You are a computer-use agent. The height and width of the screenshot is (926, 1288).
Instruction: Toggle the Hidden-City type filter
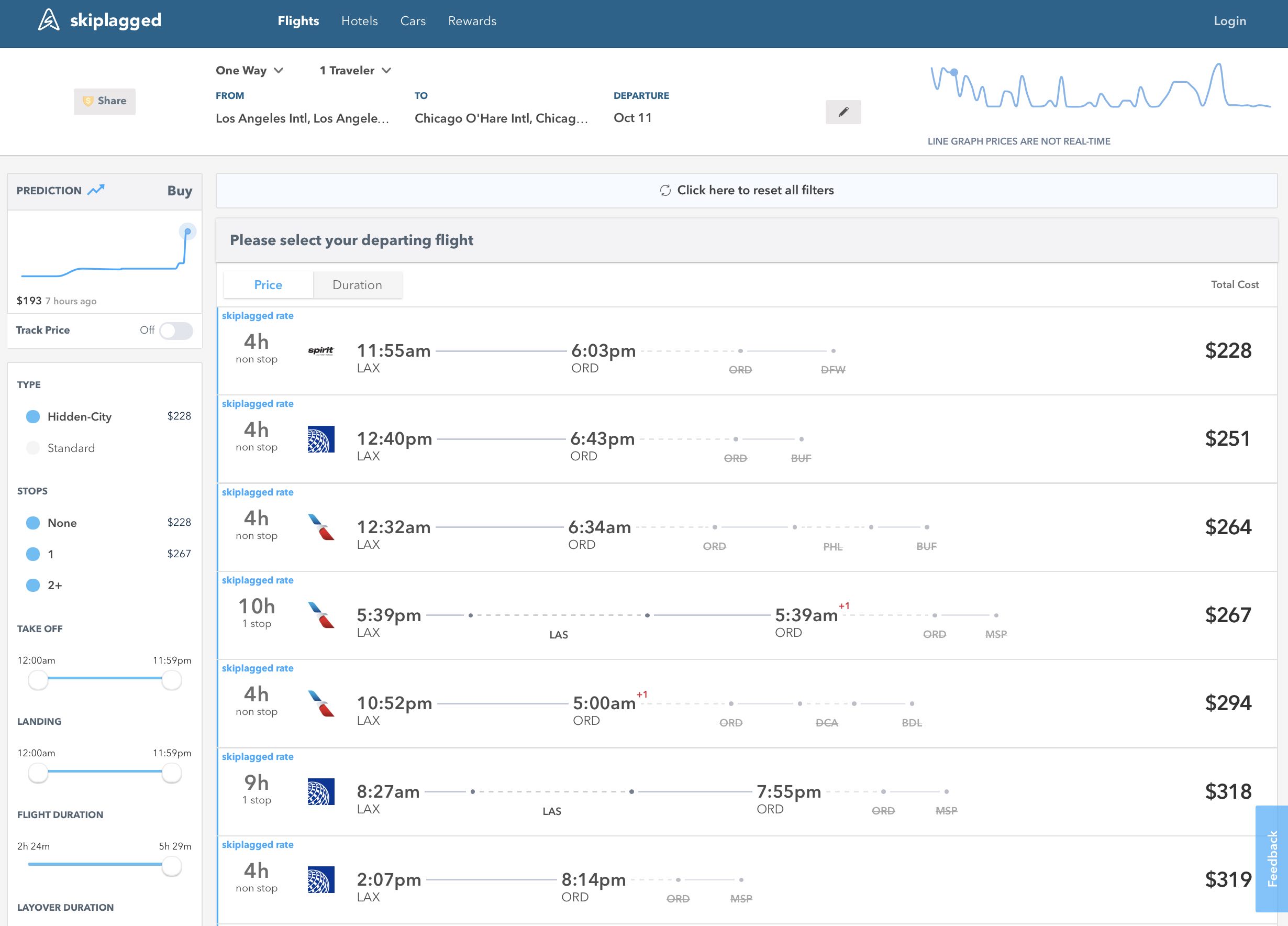[33, 416]
